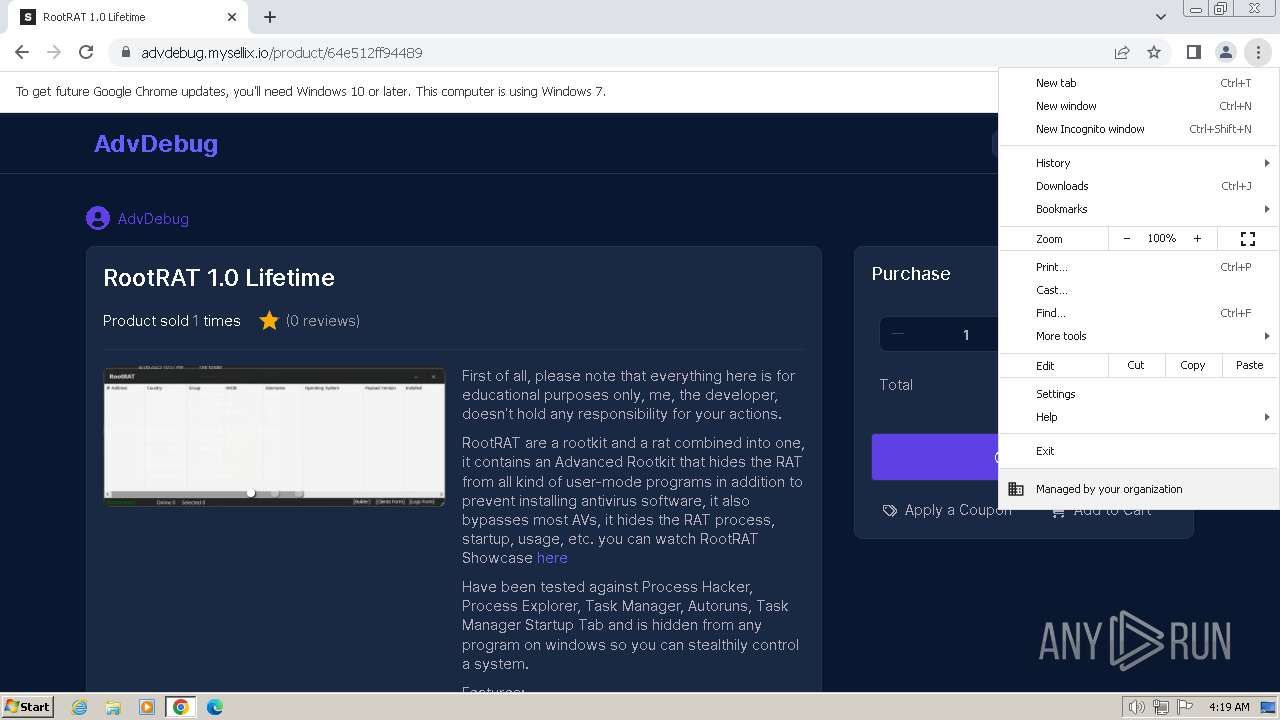This screenshot has height=720, width=1280.
Task: Click the quantity input showing 1
Action: pyautogui.click(x=966, y=334)
